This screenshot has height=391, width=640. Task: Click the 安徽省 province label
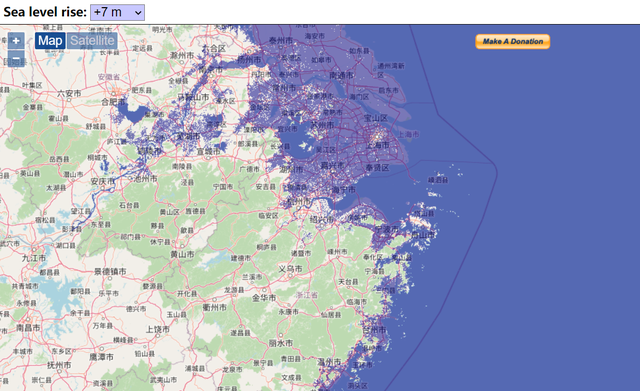[x=109, y=77]
